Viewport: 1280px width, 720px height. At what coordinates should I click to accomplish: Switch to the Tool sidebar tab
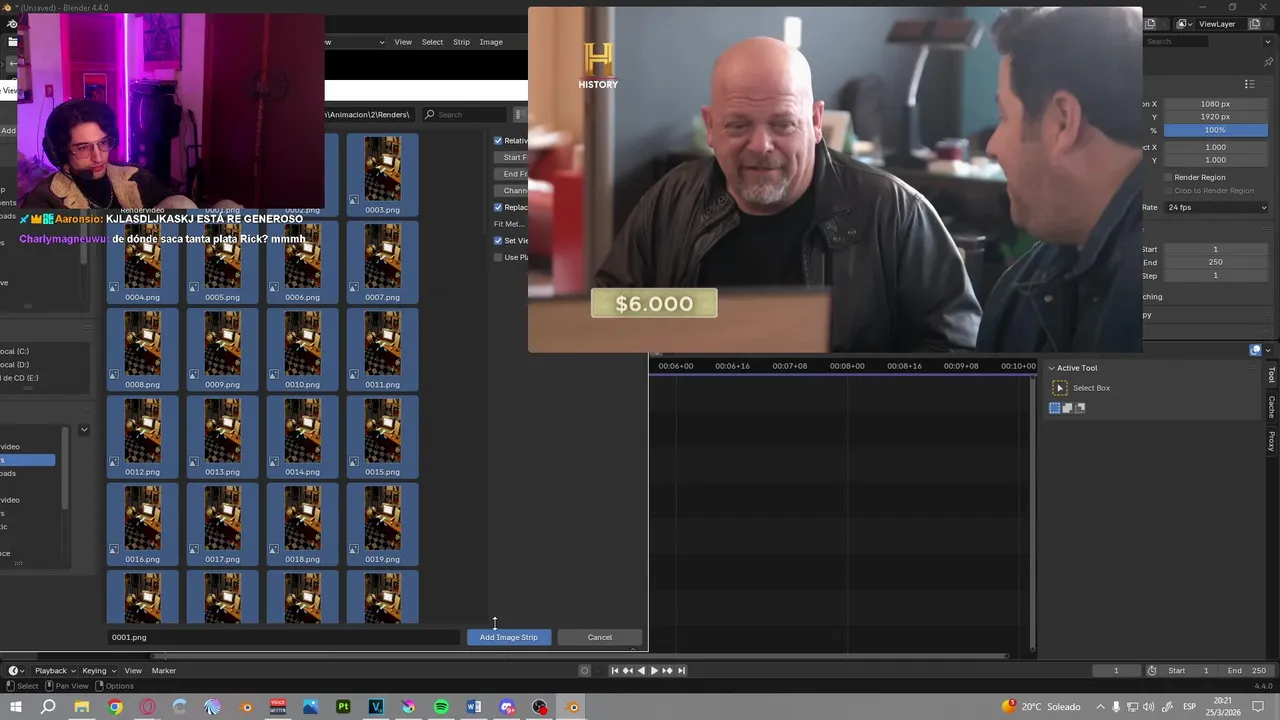[x=1272, y=375]
